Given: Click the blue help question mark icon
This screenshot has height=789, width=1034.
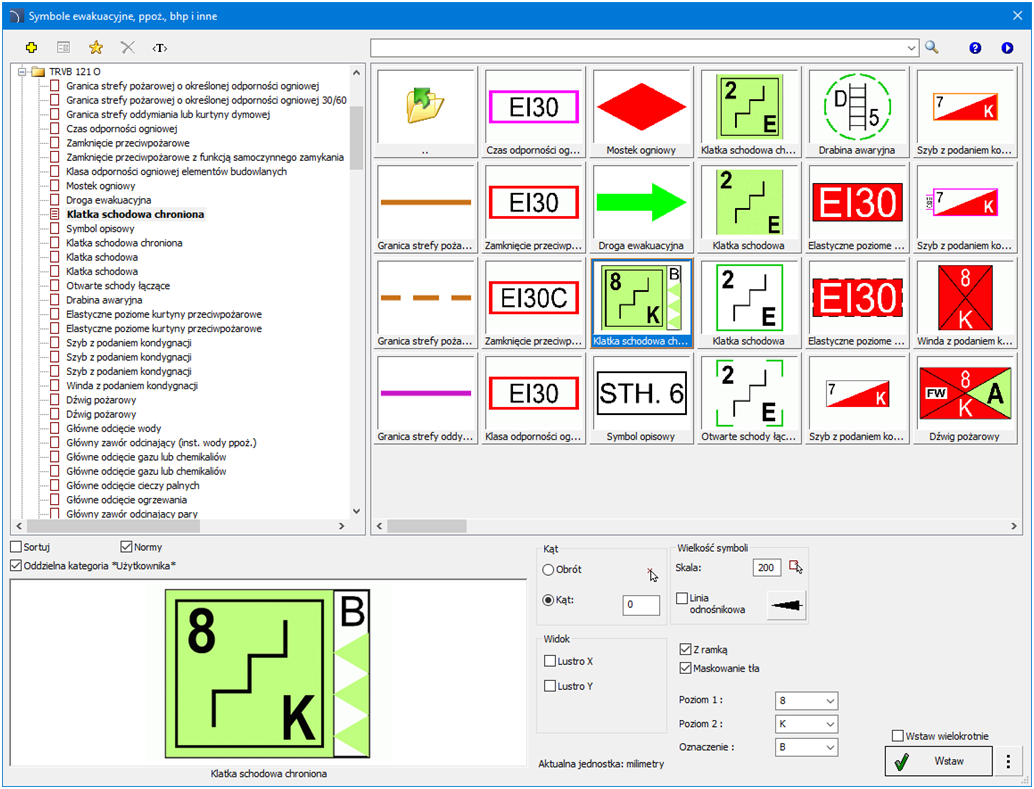Looking at the screenshot, I should click(975, 47).
